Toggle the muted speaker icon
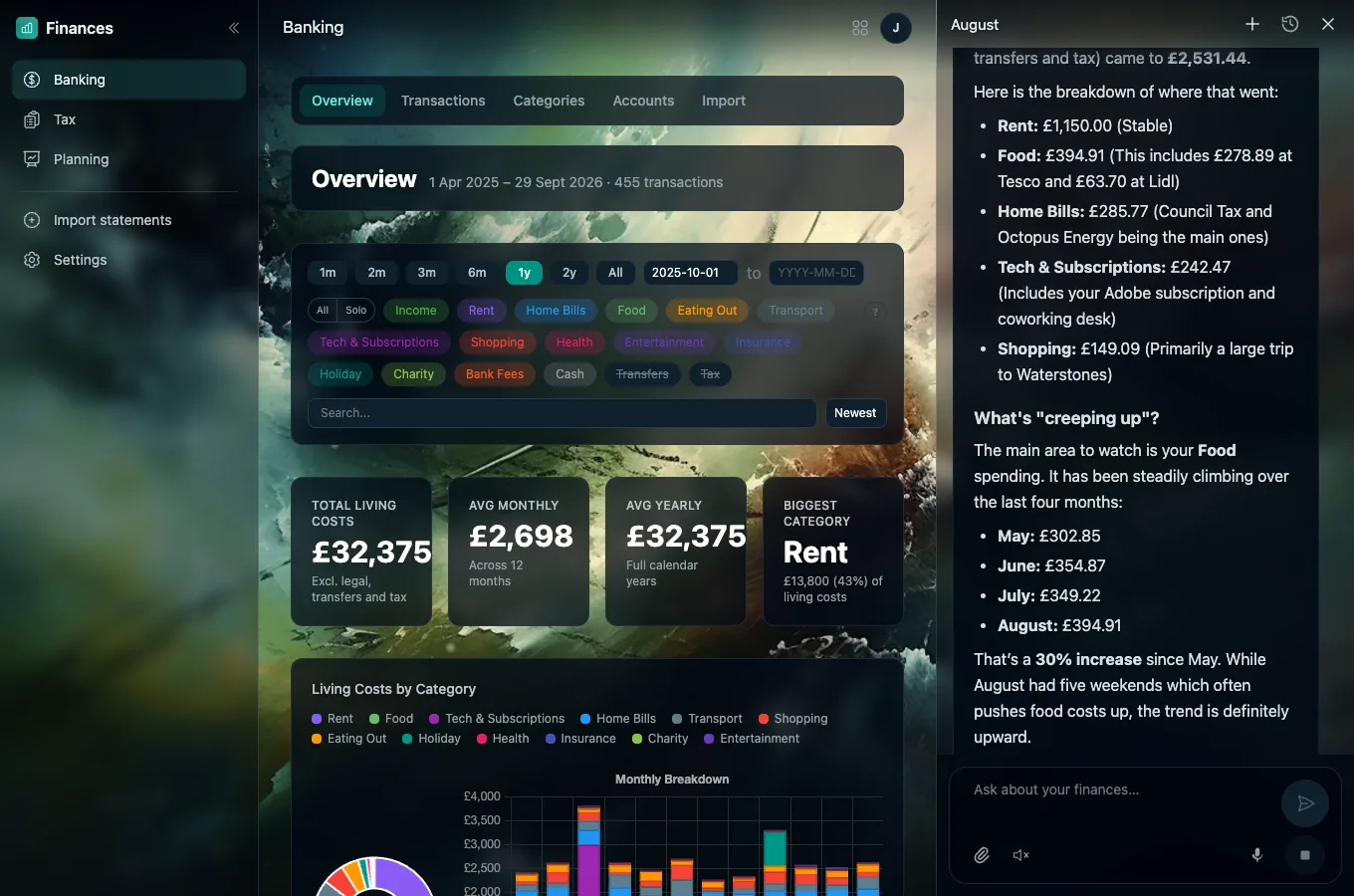The height and width of the screenshot is (896, 1354). coord(1021,855)
